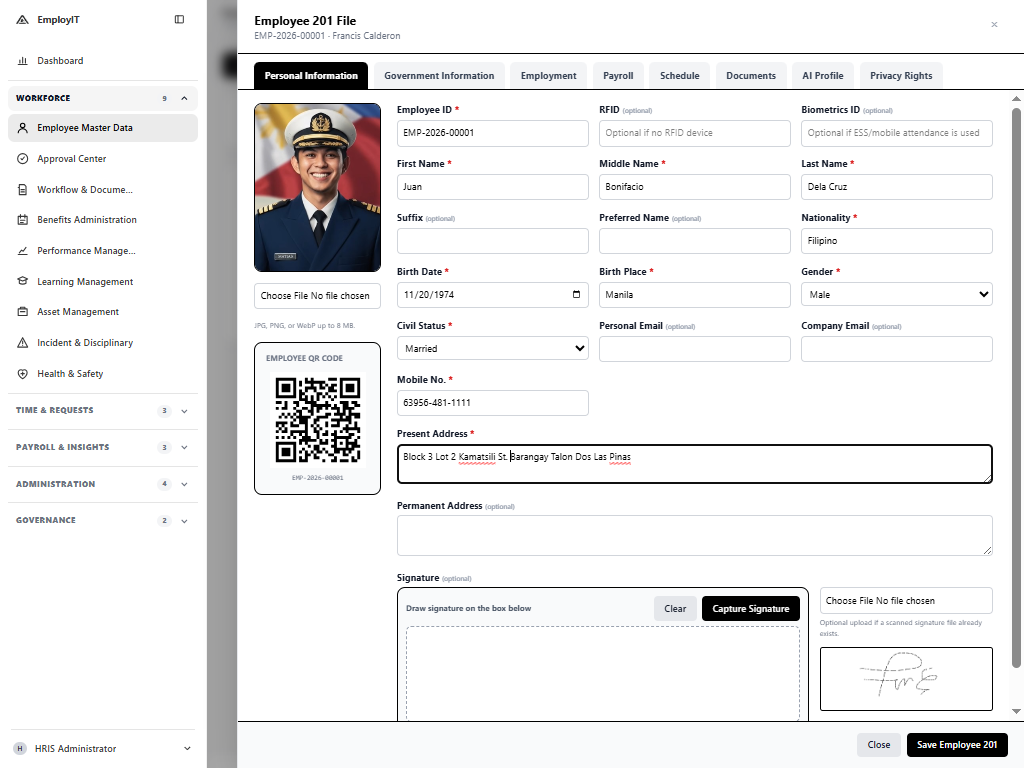Click the Save Employee 201 button
This screenshot has width=1024, height=768.
[957, 744]
